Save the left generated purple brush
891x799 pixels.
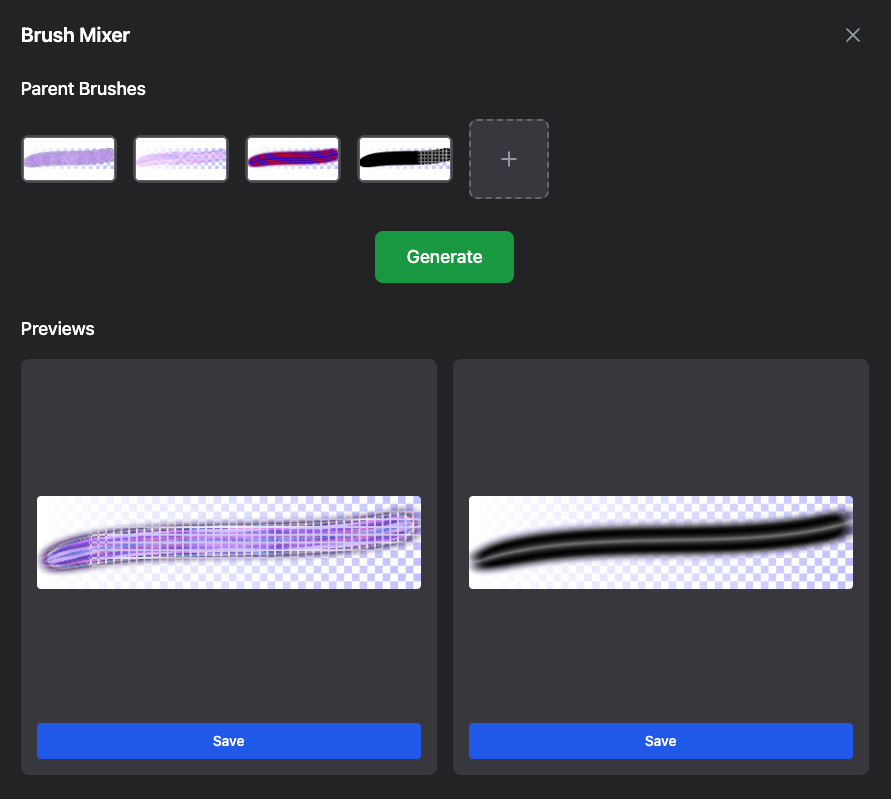pos(228,741)
